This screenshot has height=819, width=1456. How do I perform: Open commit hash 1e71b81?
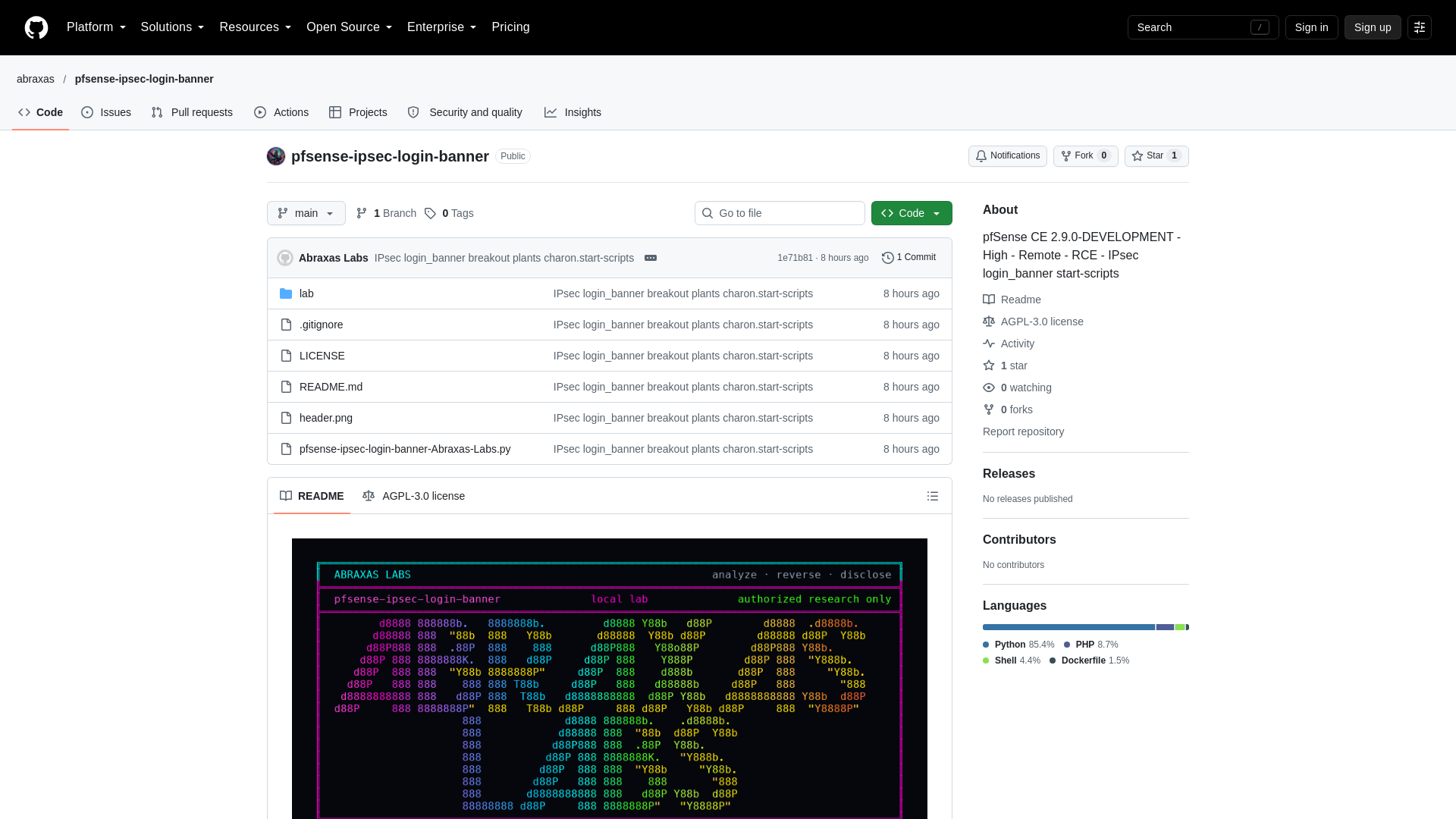pyautogui.click(x=795, y=258)
